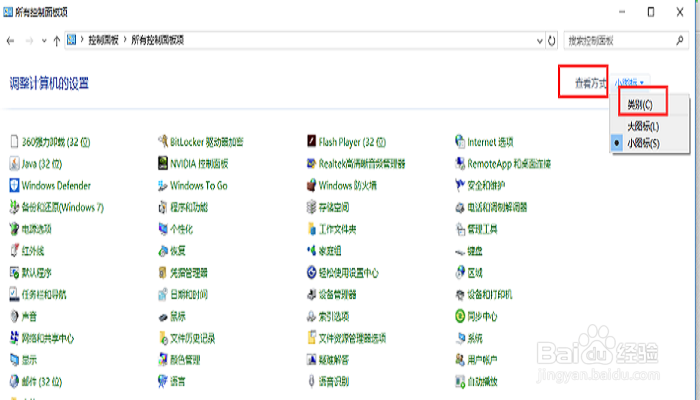Click the 语音识别 microphone icon
Image resolution: width=700 pixels, height=400 pixels.
[312, 381]
